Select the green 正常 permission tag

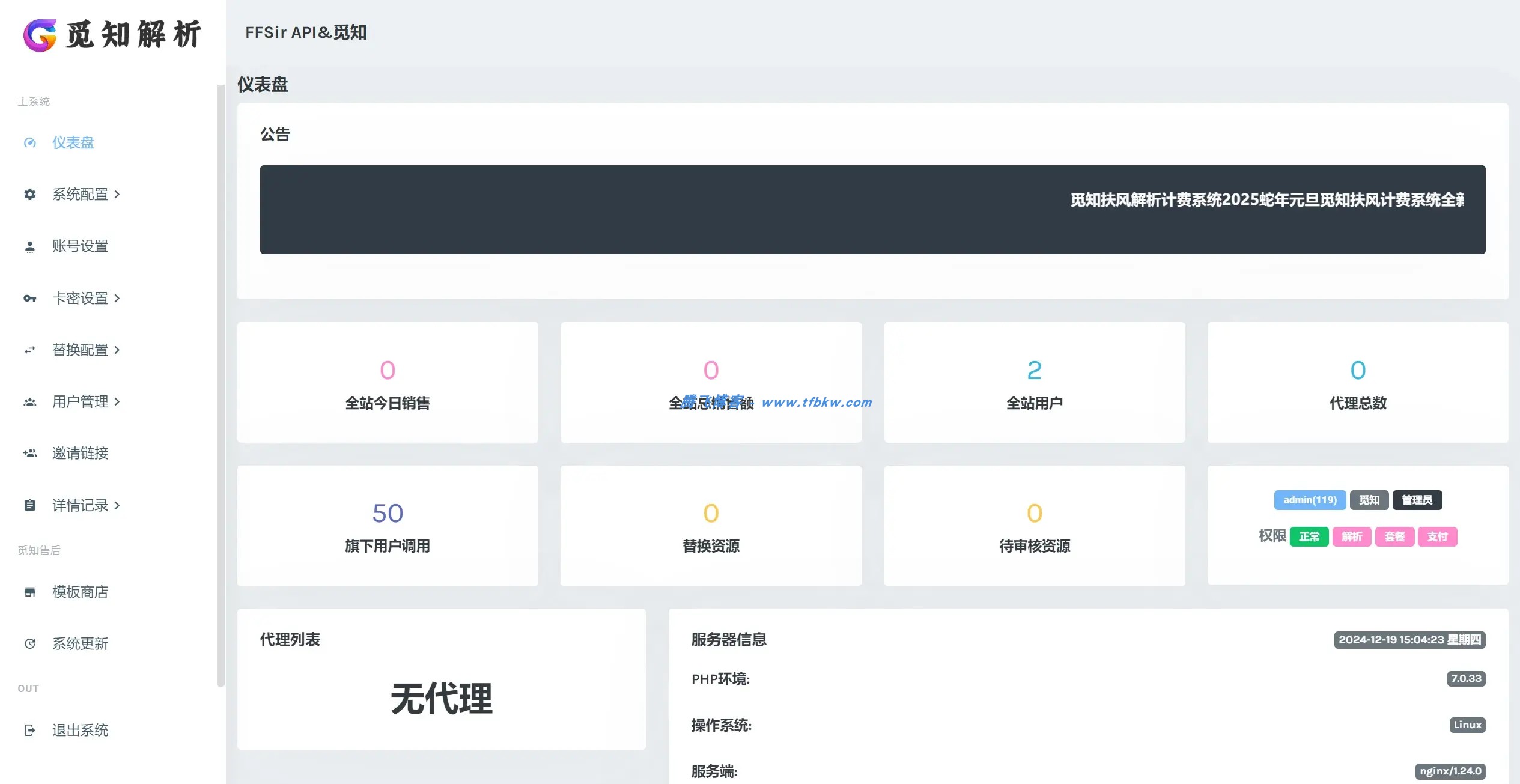pyautogui.click(x=1309, y=536)
